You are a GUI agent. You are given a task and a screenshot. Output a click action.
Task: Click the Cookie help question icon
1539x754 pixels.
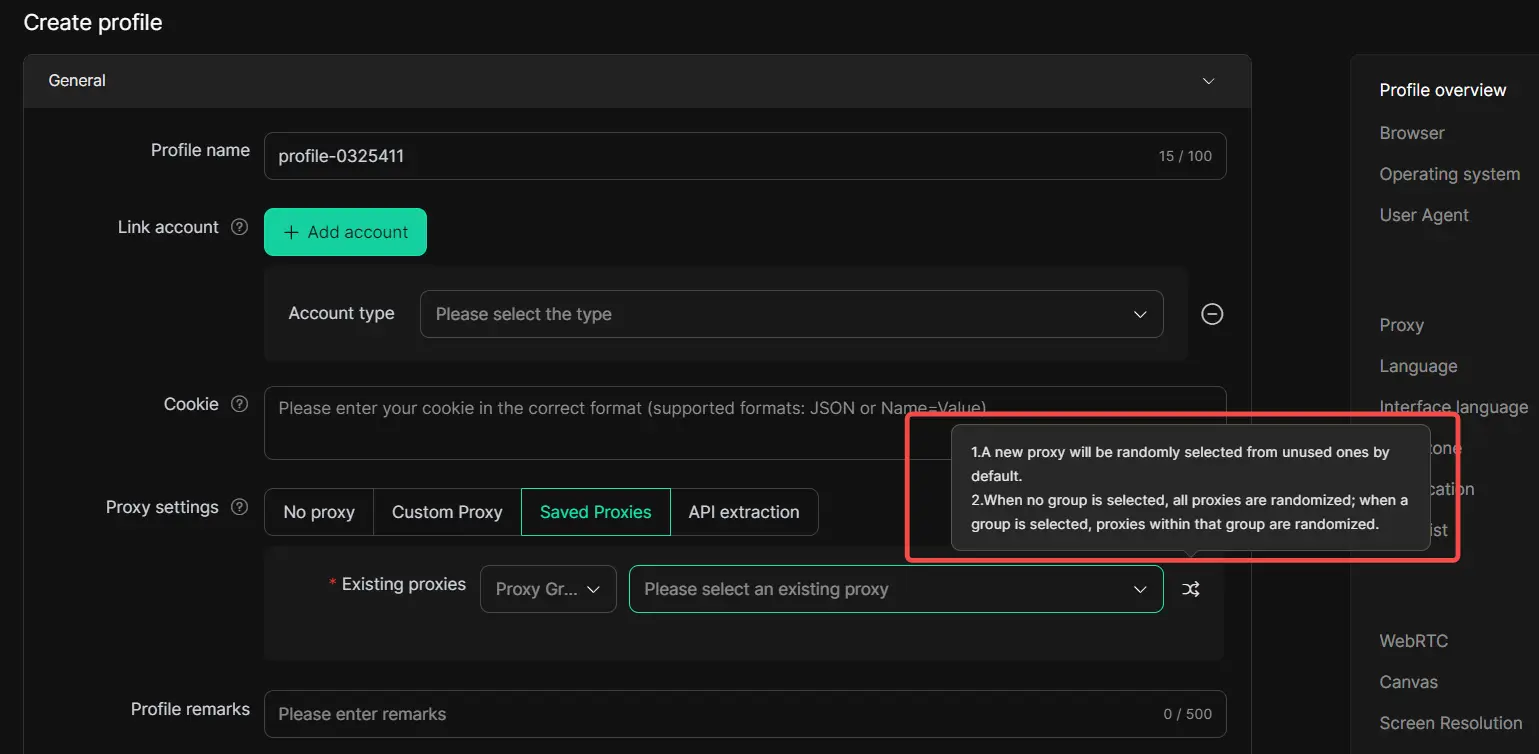[239, 404]
